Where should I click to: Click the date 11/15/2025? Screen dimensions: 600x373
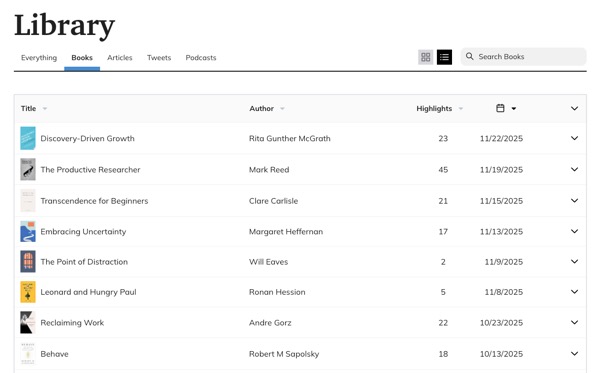501,201
